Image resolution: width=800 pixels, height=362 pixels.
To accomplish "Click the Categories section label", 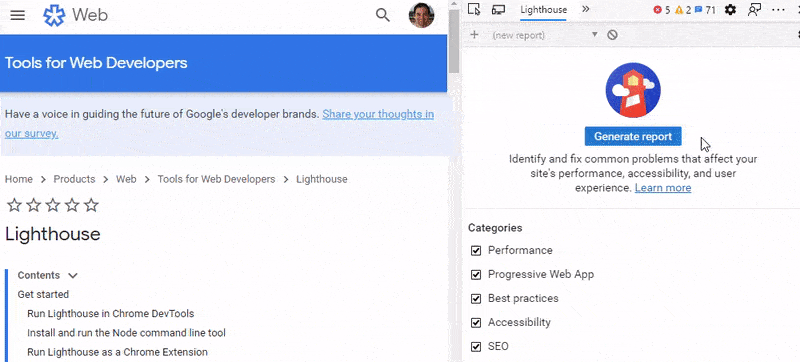I will [x=495, y=228].
